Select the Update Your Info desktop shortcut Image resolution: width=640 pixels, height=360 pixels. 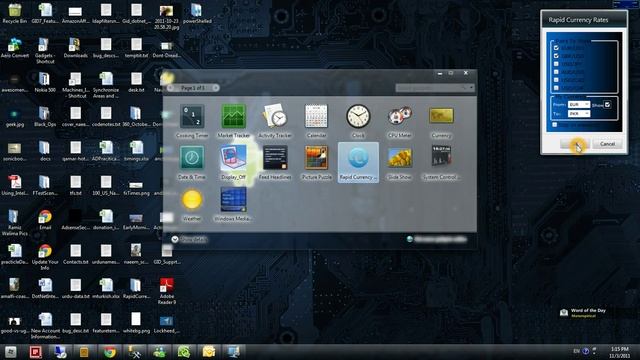coord(45,257)
